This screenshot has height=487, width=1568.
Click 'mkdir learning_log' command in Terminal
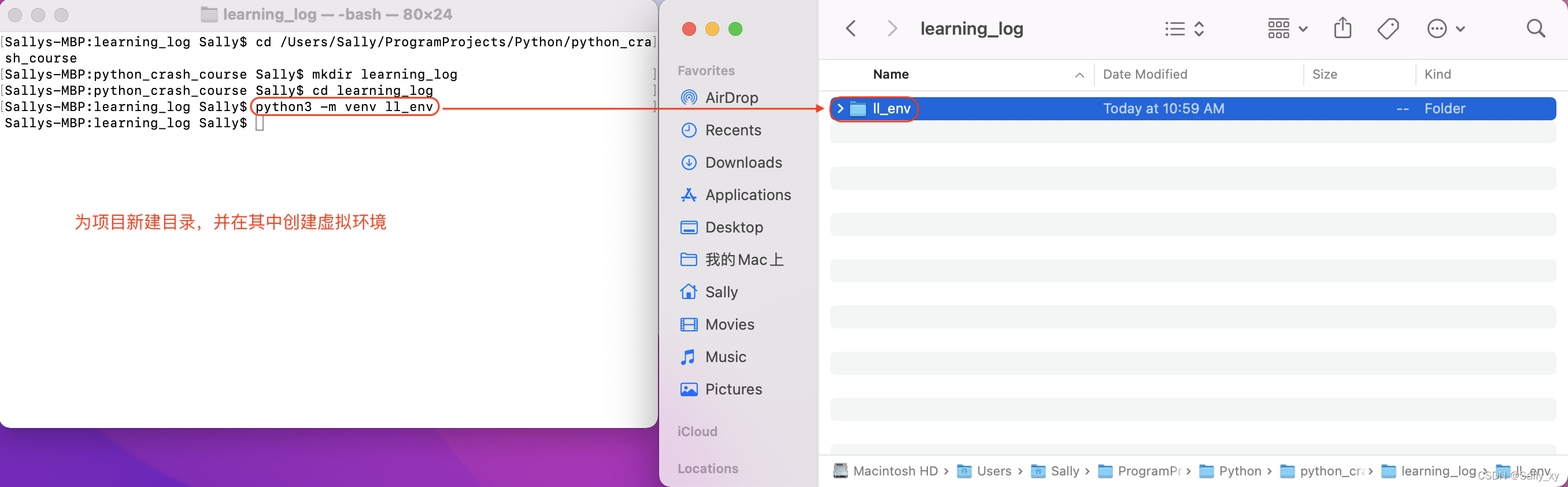point(384,74)
